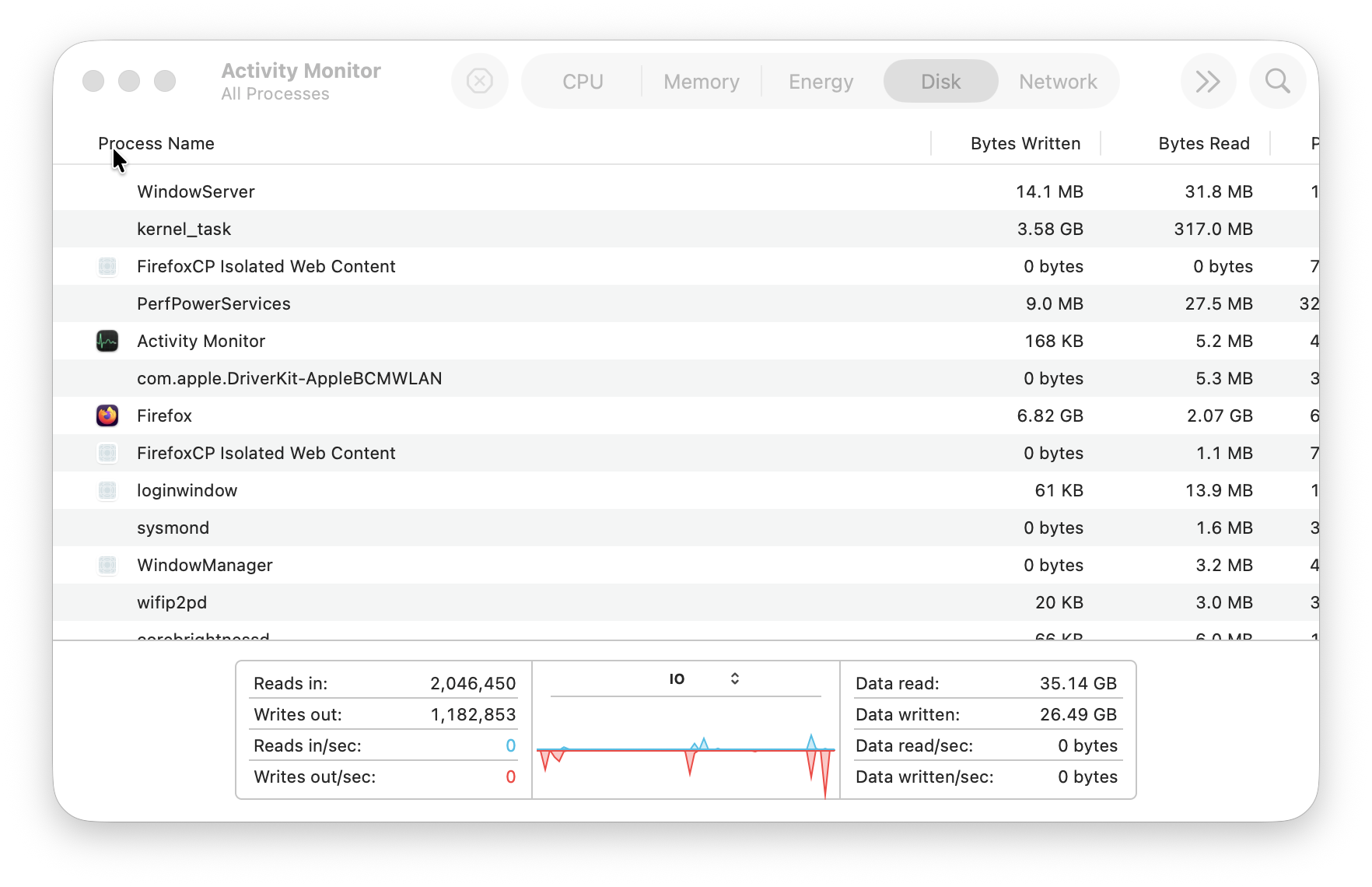Select the WindowServer process row

(544, 191)
